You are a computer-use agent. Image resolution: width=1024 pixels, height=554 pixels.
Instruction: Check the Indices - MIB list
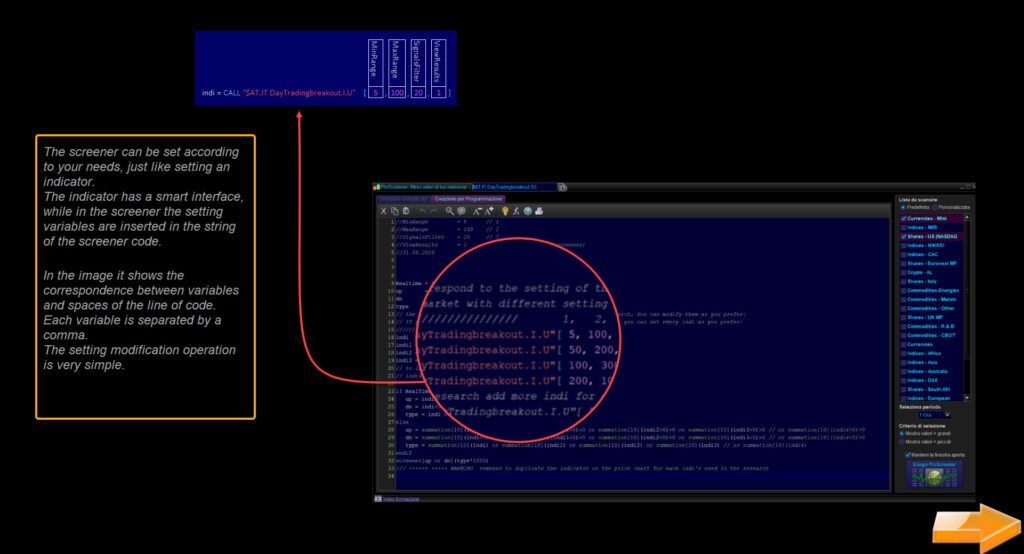[904, 227]
